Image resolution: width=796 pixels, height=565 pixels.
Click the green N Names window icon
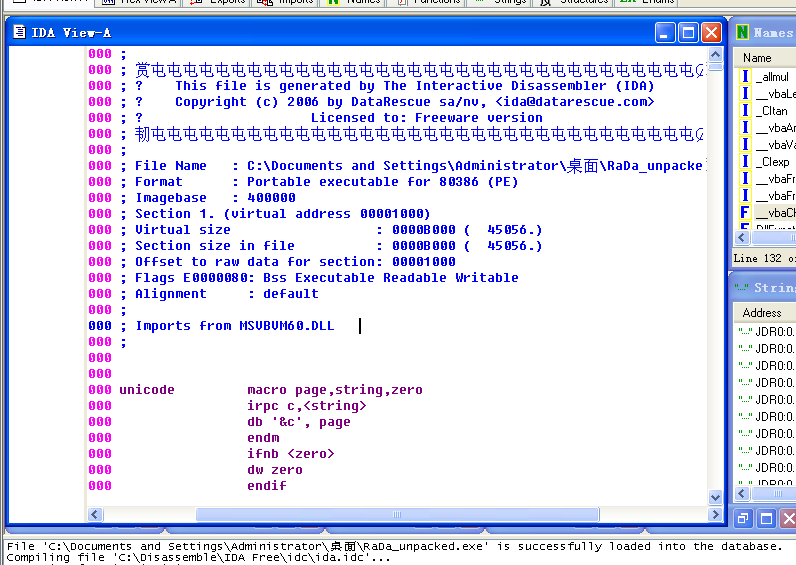click(742, 32)
